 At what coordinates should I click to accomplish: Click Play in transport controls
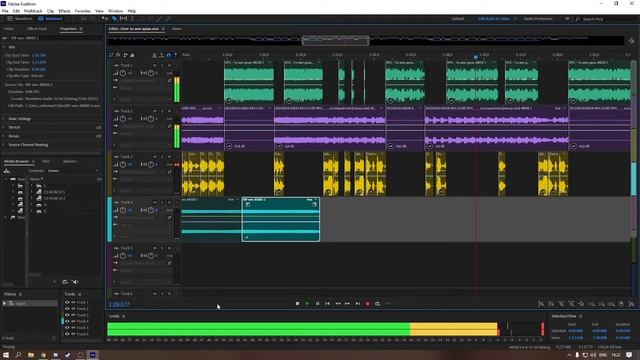point(307,304)
